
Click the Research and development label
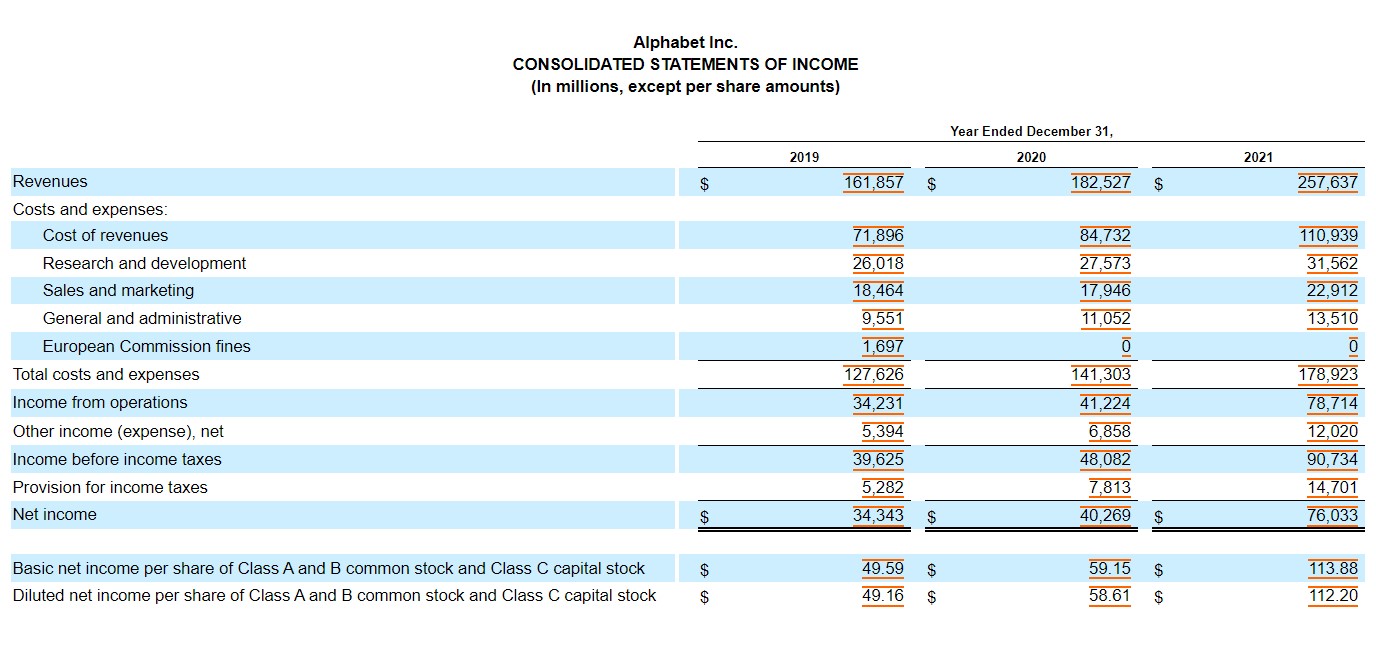144,263
